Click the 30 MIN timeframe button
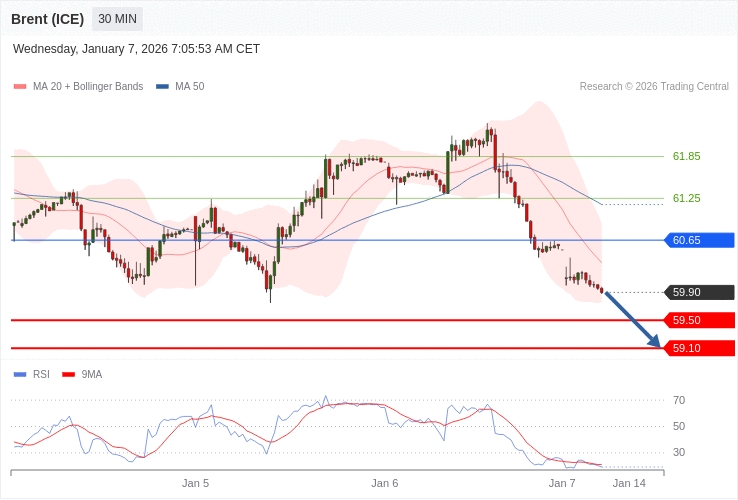Screen dimensions: 738x500 click(117, 19)
